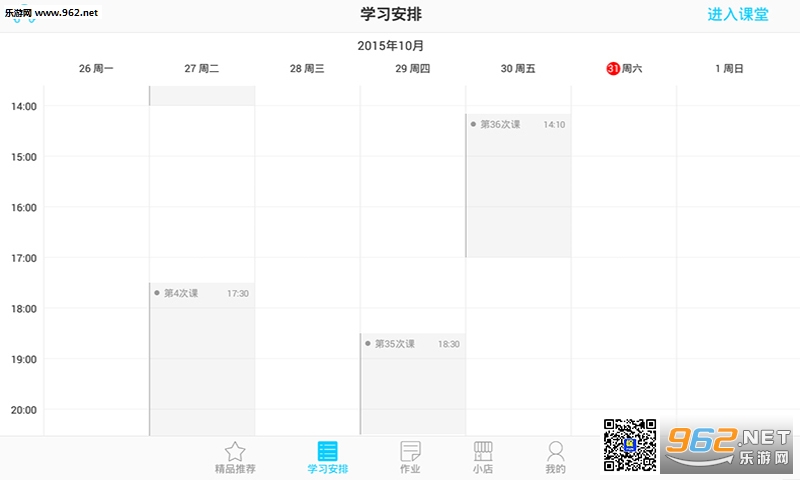The image size is (800, 480).
Task: Open the 我的 profile icon
Action: pyautogui.click(x=555, y=451)
